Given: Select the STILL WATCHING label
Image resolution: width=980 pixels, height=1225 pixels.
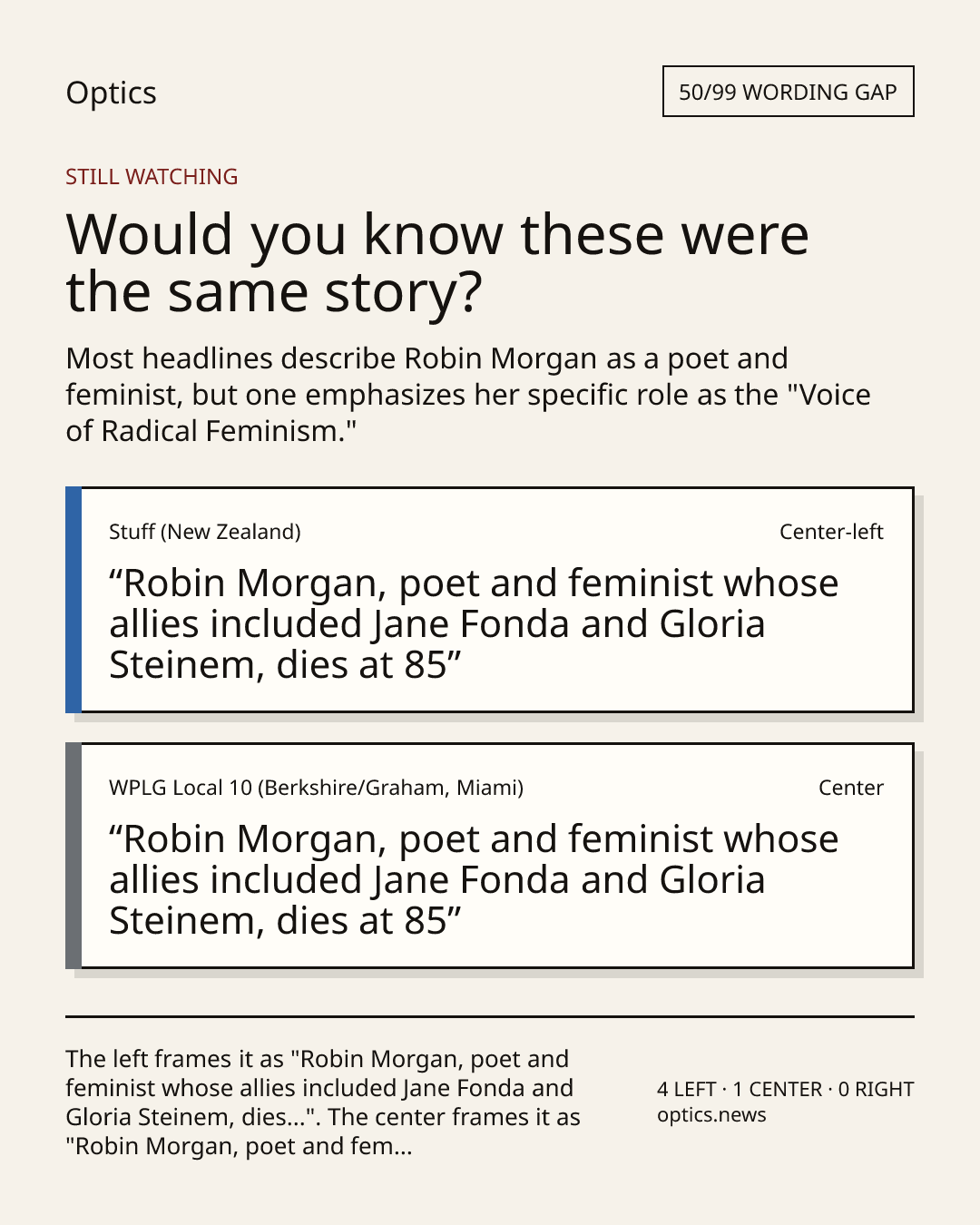Looking at the screenshot, I should pyautogui.click(x=152, y=177).
